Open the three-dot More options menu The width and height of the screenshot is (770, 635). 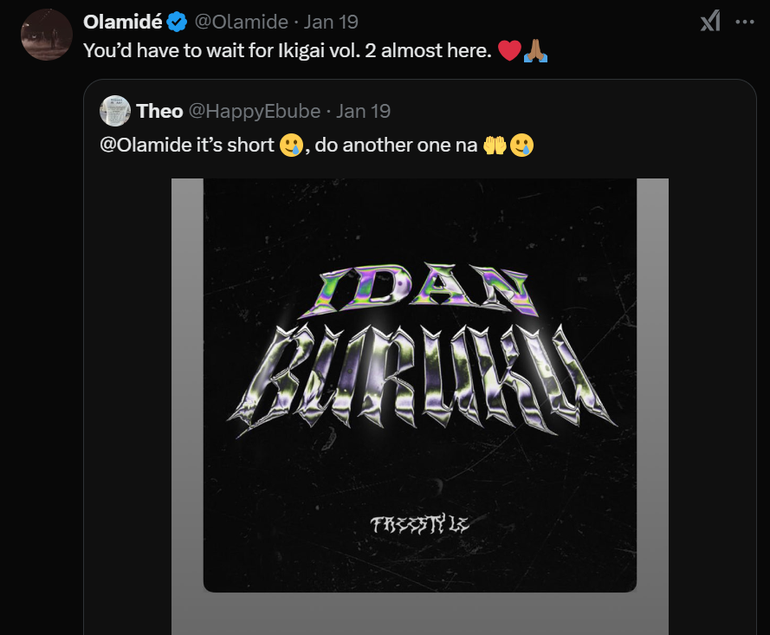(744, 21)
